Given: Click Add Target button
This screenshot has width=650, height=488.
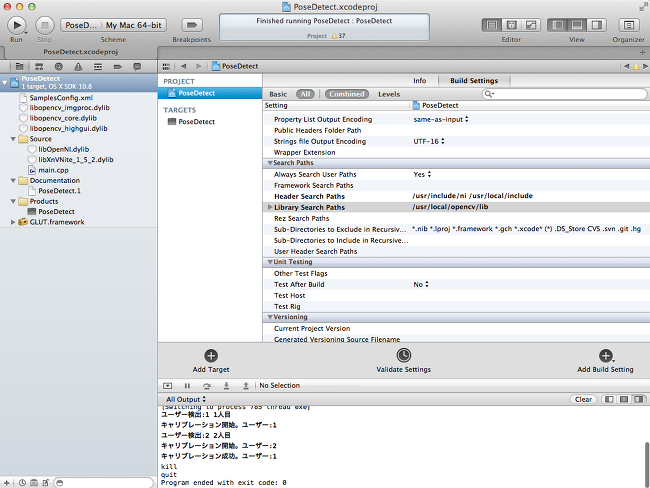Looking at the screenshot, I should 211,361.
